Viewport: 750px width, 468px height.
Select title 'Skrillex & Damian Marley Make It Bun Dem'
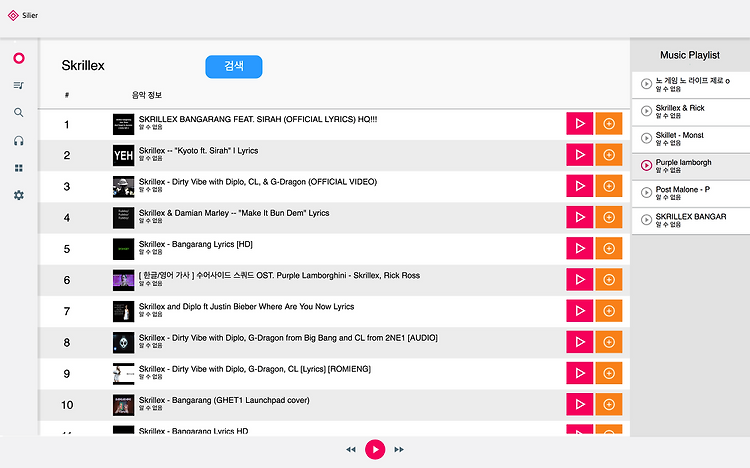coord(234,213)
